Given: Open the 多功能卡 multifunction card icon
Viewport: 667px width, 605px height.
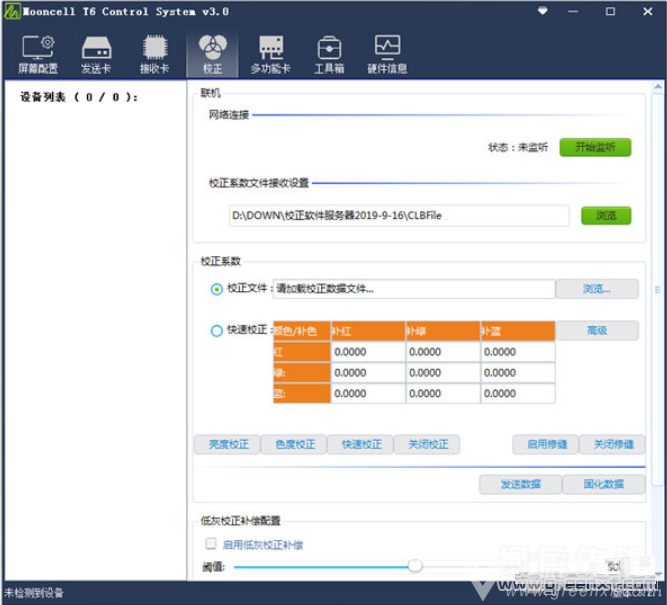Looking at the screenshot, I should (x=271, y=54).
